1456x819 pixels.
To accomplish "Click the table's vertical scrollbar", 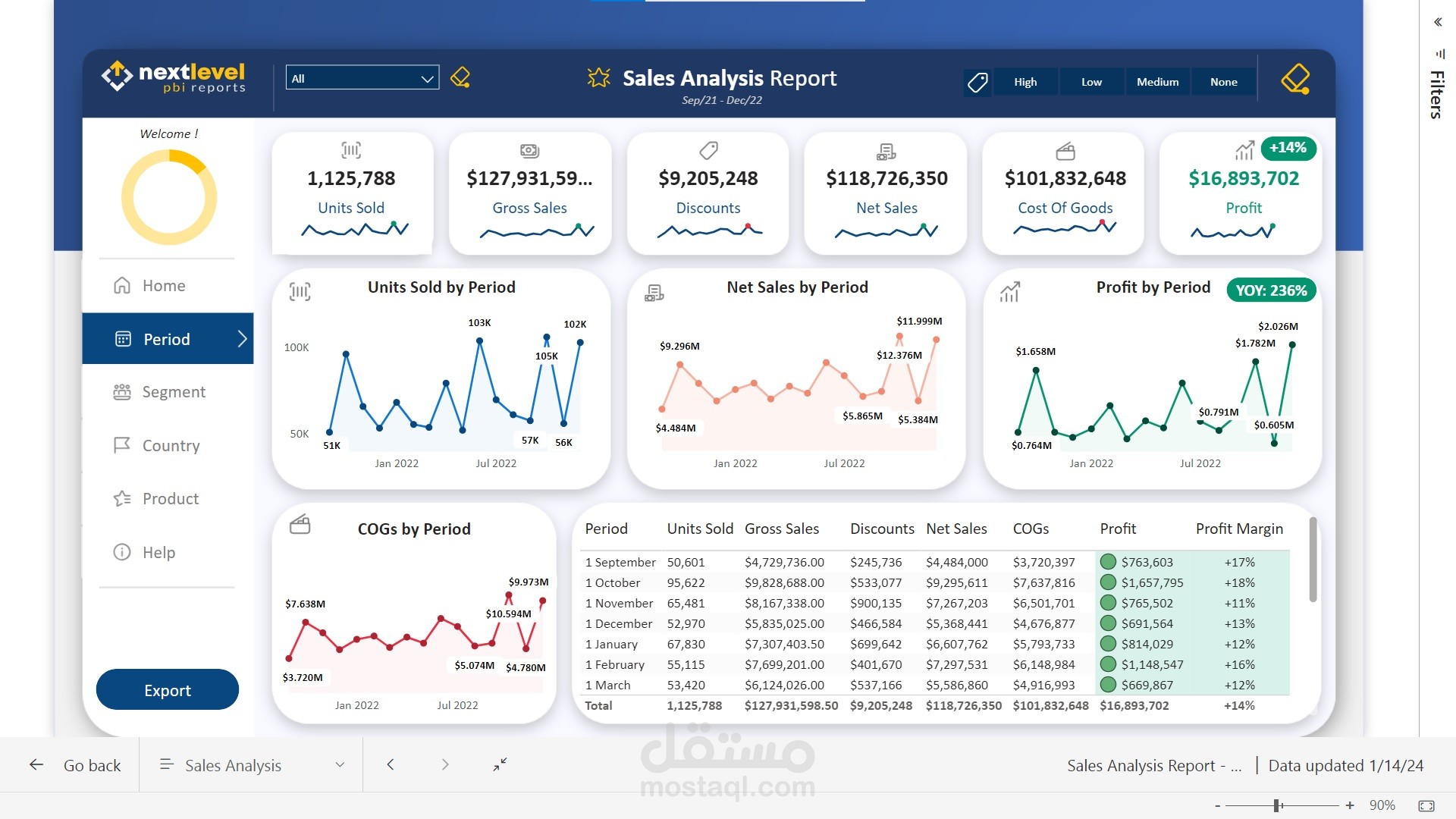I will (x=1313, y=560).
